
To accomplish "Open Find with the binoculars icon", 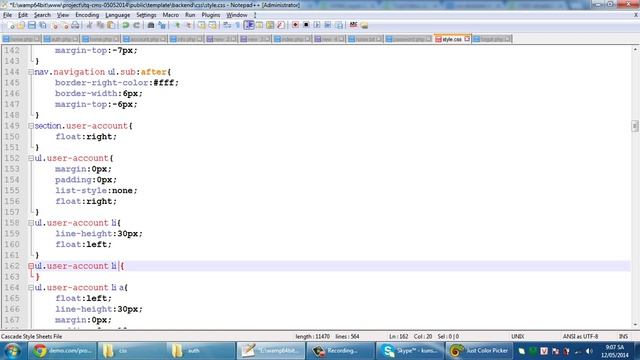I will [x=151, y=25].
